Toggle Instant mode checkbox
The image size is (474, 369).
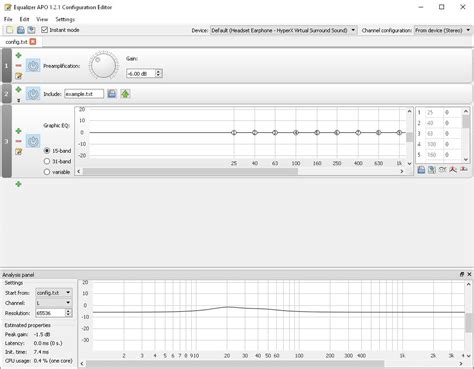click(x=44, y=30)
